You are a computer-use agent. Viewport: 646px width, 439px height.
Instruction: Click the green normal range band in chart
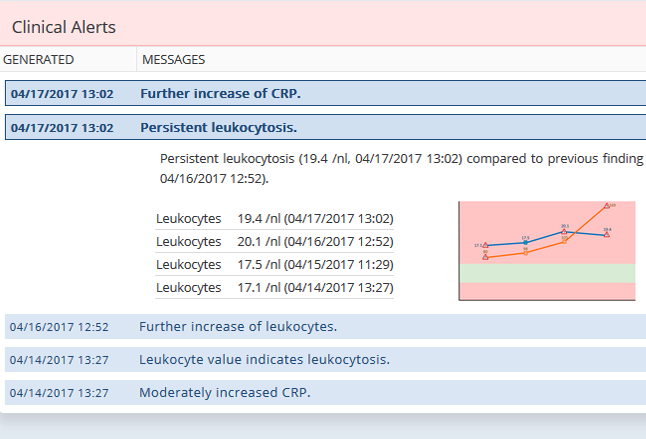(x=547, y=273)
